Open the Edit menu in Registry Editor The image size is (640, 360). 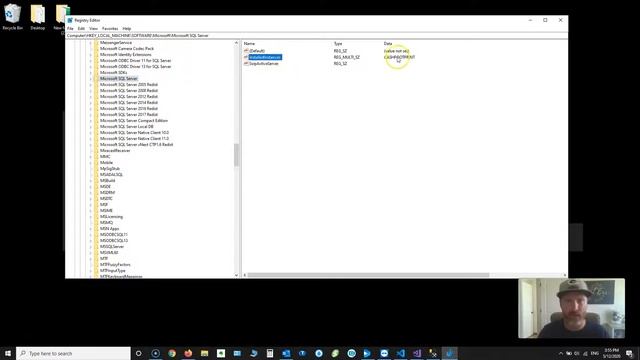(81, 29)
